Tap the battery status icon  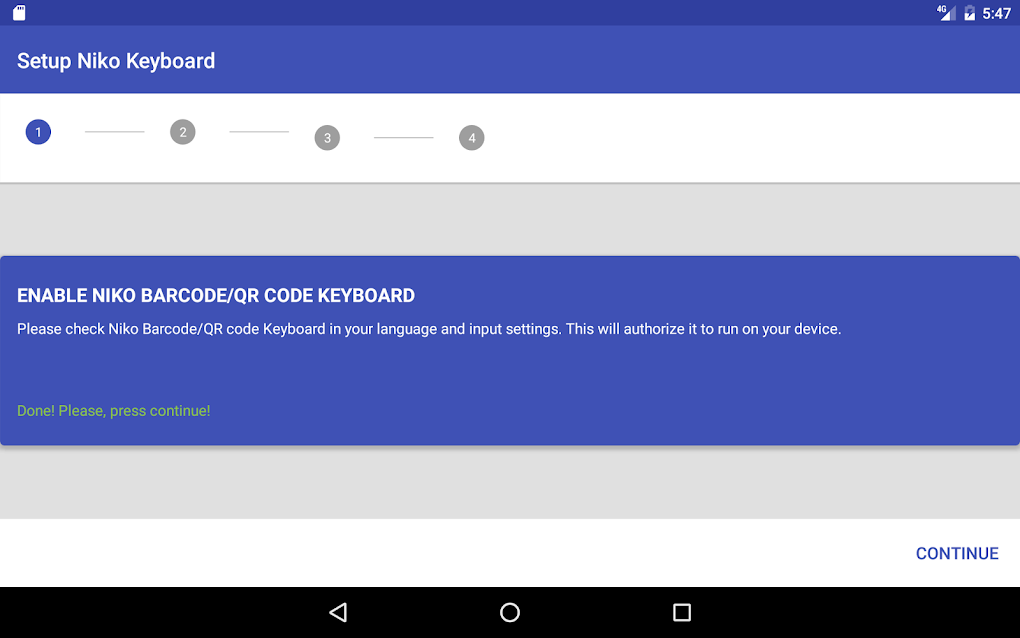coord(971,13)
